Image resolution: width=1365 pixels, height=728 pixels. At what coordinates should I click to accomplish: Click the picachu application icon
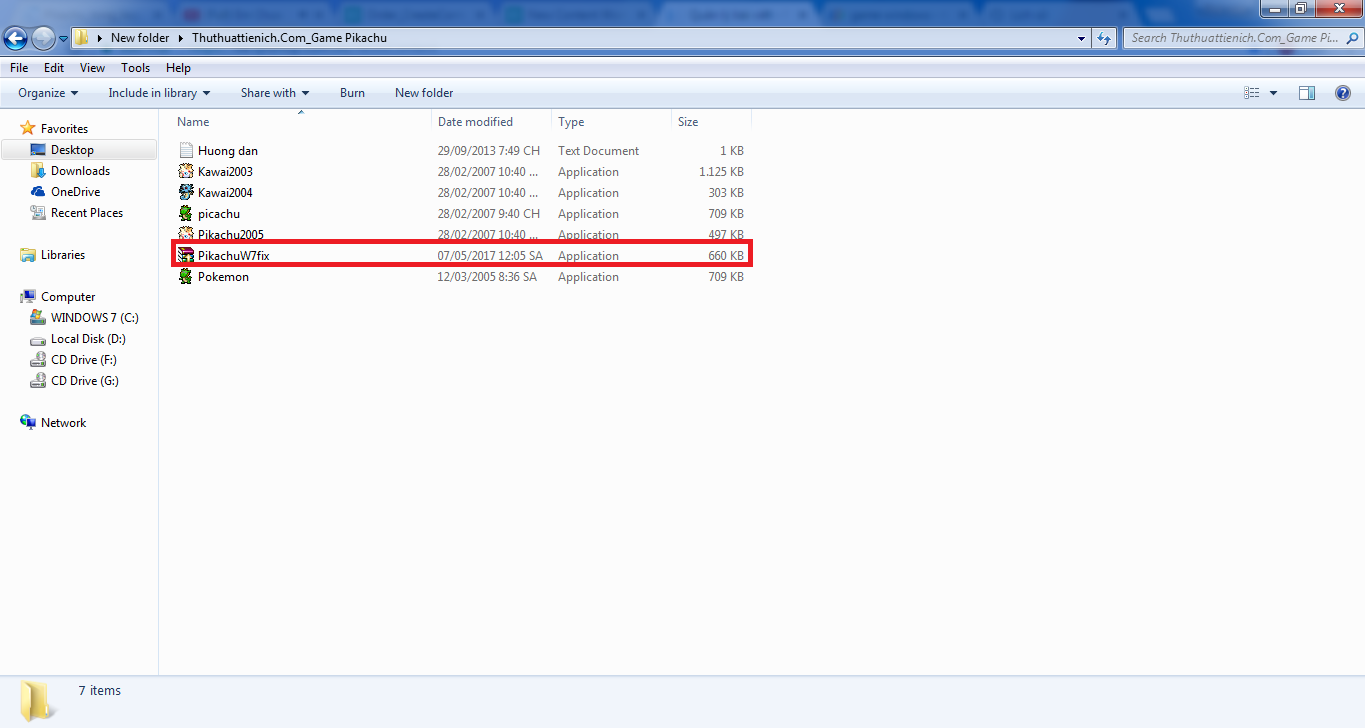(186, 214)
